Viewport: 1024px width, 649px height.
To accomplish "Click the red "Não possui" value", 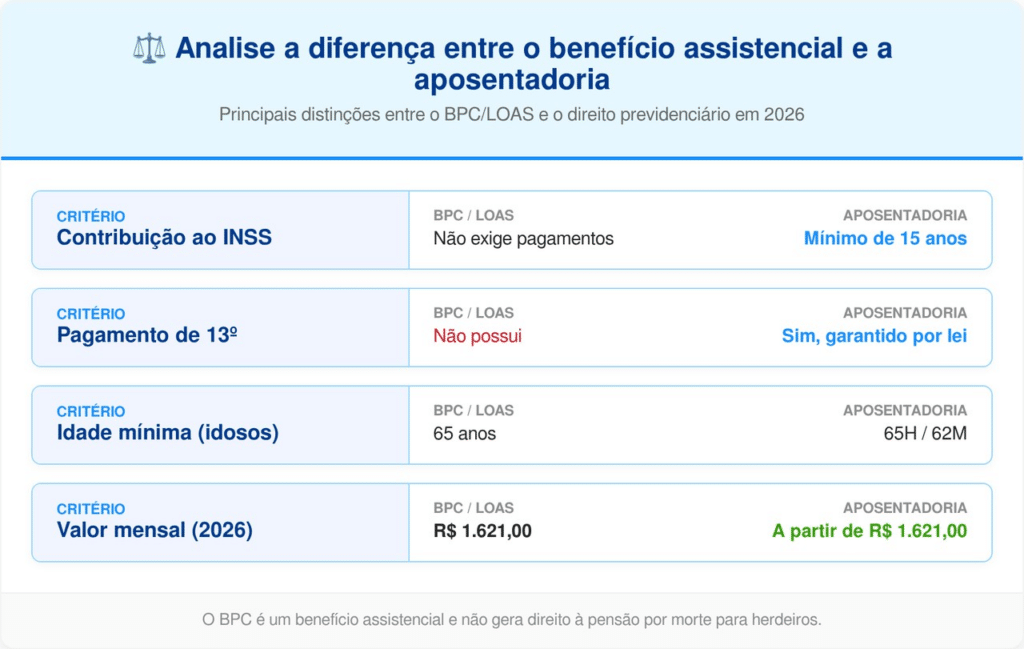I will (x=477, y=336).
